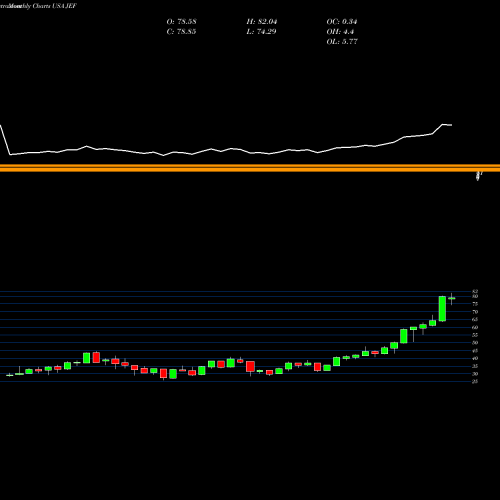Select the OH: 4.4 readout
Image resolution: width=500 pixels, height=500 pixels.
(x=340, y=32)
